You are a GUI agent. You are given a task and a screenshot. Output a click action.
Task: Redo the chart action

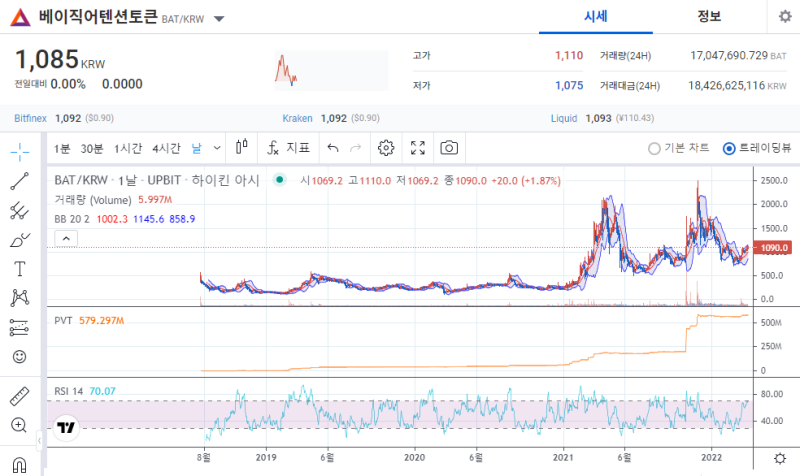pyautogui.click(x=356, y=148)
